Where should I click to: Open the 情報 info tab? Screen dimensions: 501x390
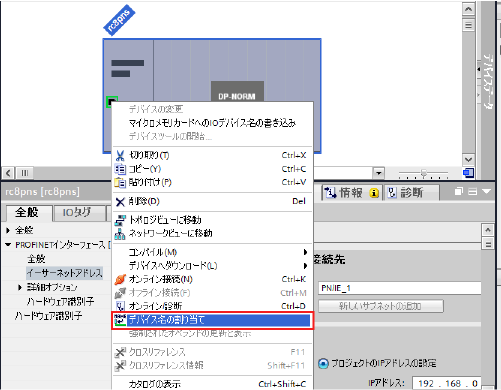point(352,193)
